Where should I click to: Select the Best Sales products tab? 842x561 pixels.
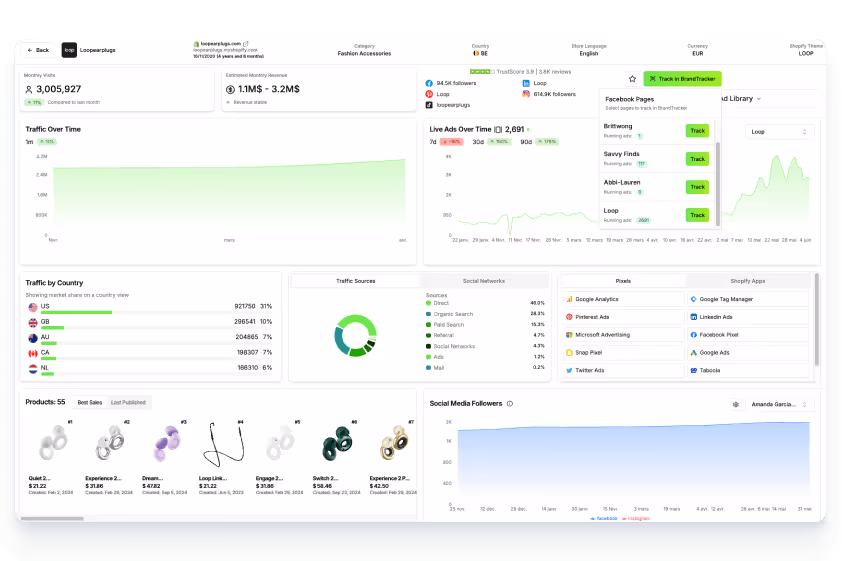click(x=90, y=402)
